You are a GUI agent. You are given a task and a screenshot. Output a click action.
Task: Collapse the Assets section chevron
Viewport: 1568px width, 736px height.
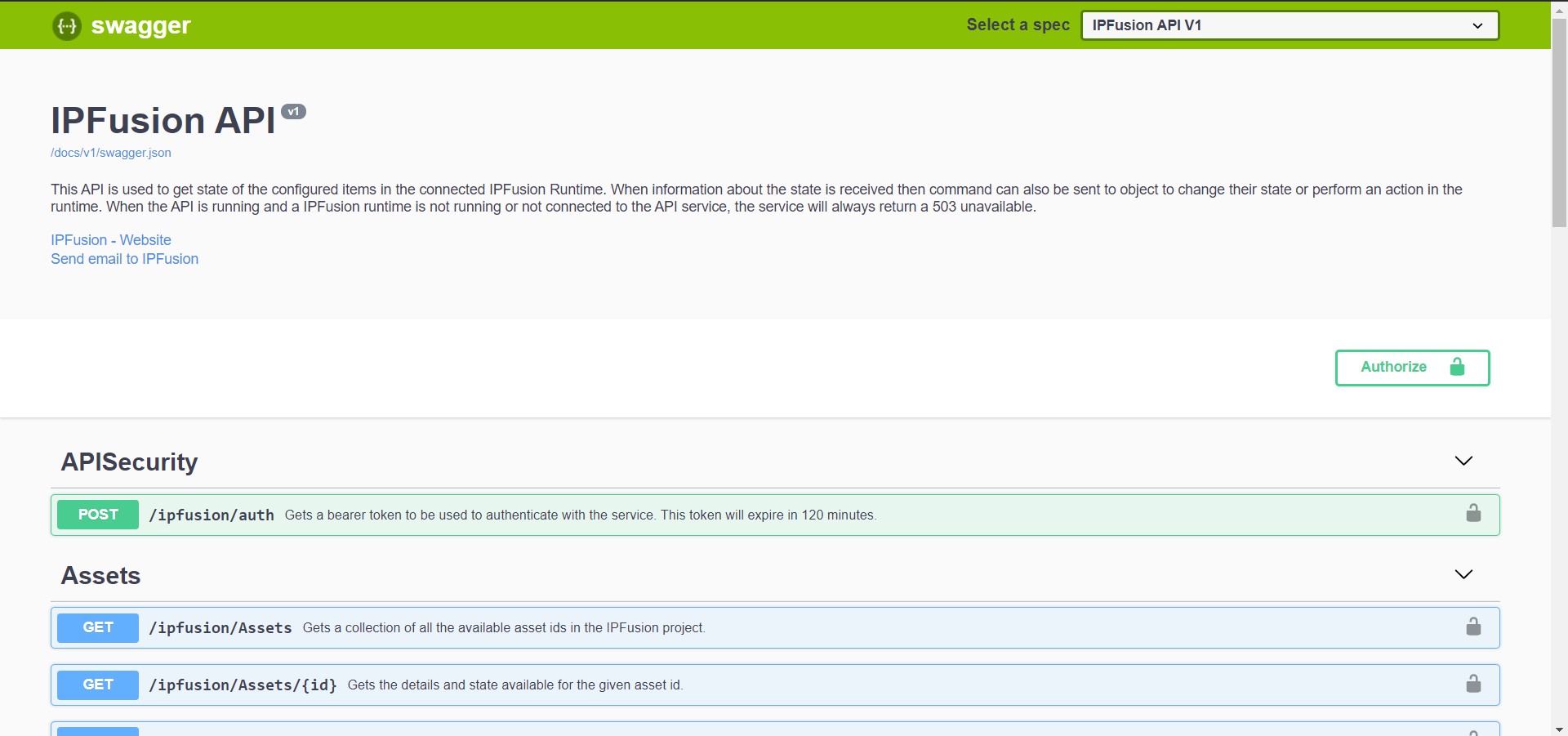1463,575
